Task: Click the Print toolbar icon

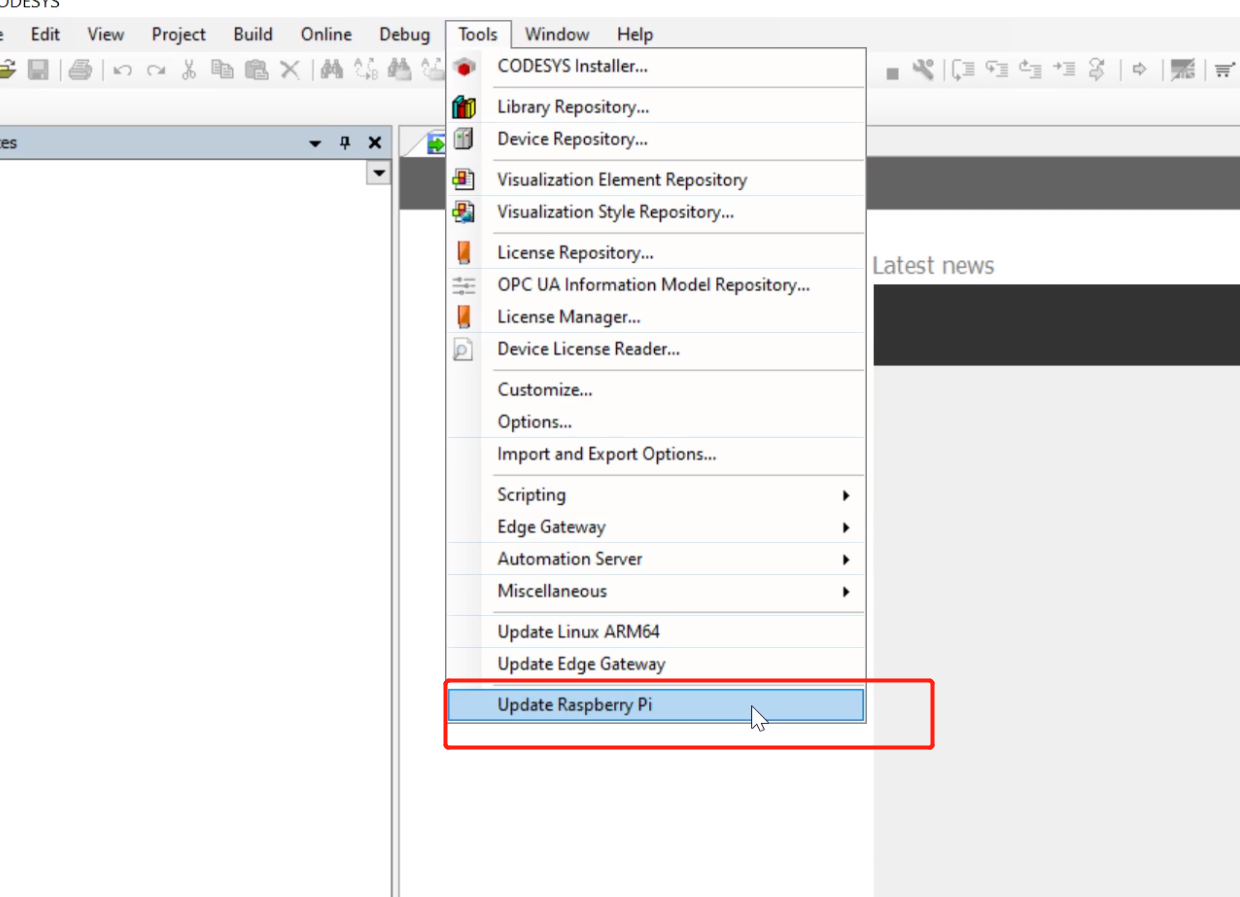Action: 81,69
